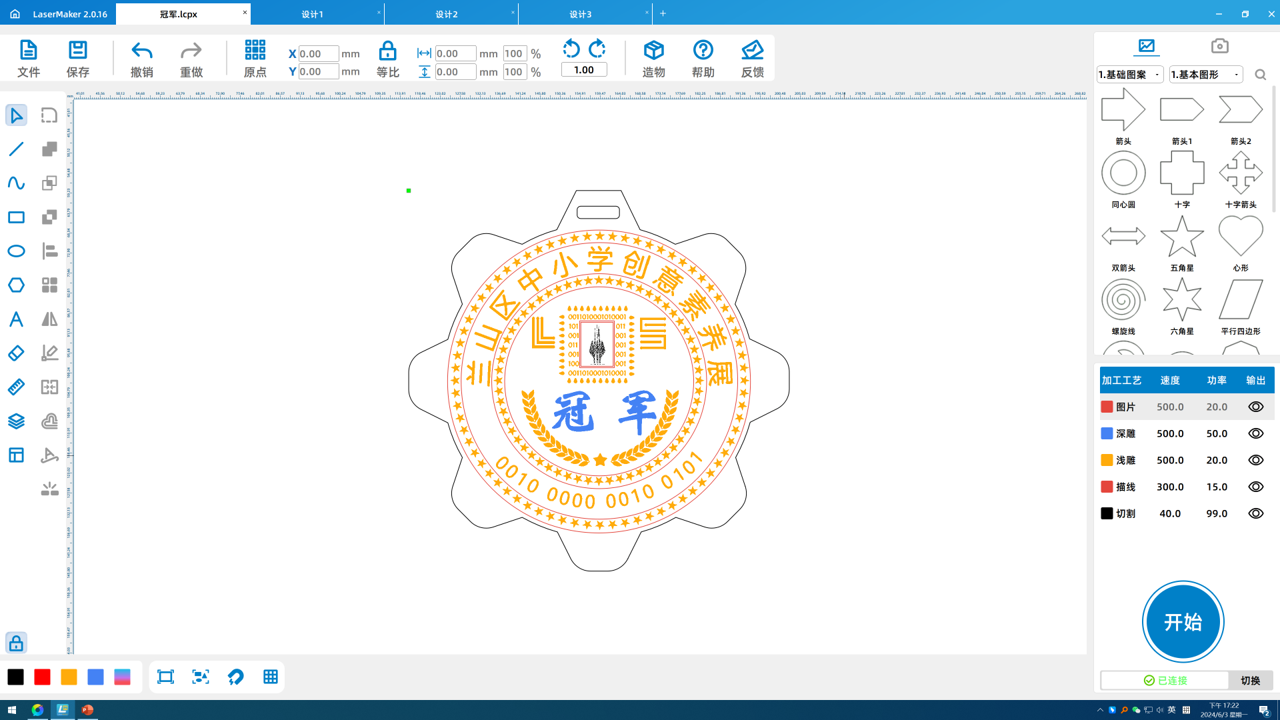The height and width of the screenshot is (720, 1280).
Task: Hide the 深雕 layer output
Action: coord(1255,434)
